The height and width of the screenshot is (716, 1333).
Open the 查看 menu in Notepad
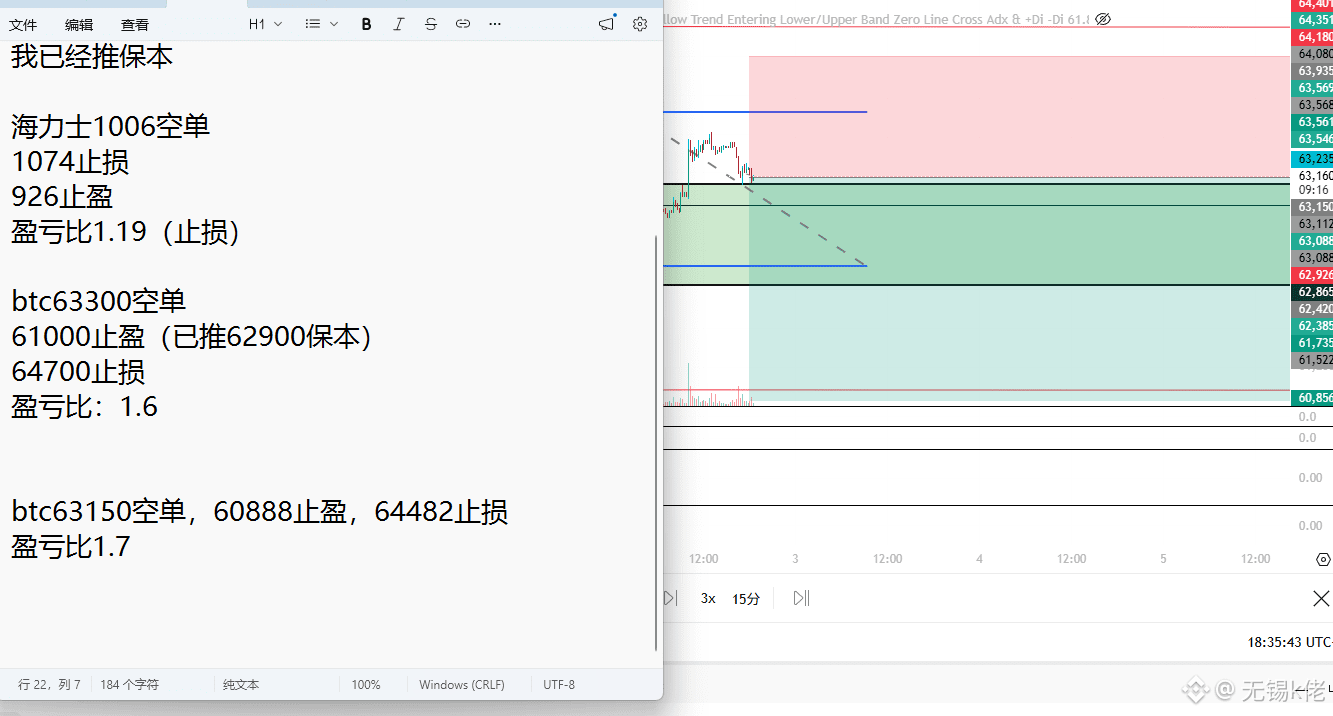[x=135, y=24]
